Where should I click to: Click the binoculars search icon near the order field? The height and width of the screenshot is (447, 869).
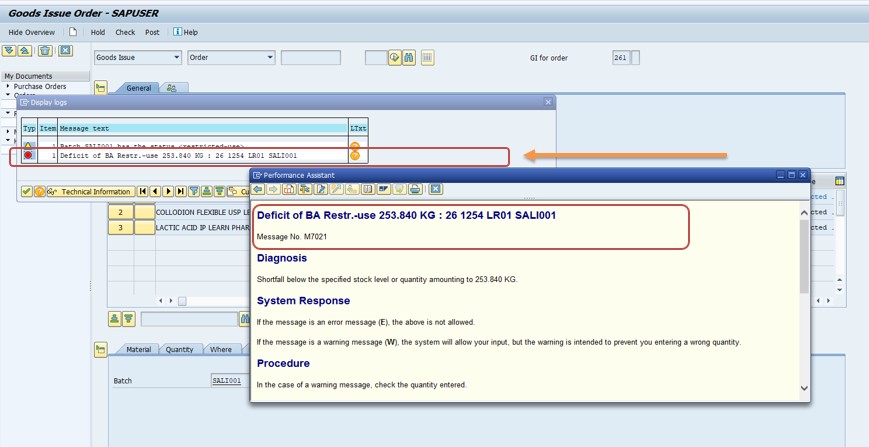[x=409, y=58]
